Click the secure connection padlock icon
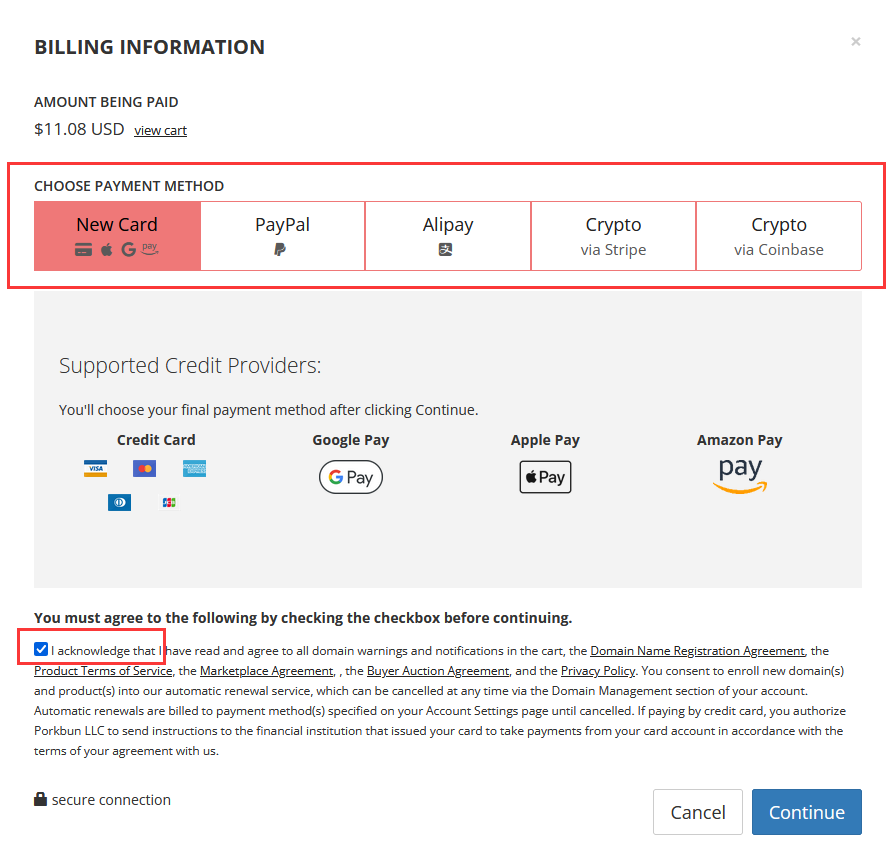The height and width of the screenshot is (866, 896). 41,800
